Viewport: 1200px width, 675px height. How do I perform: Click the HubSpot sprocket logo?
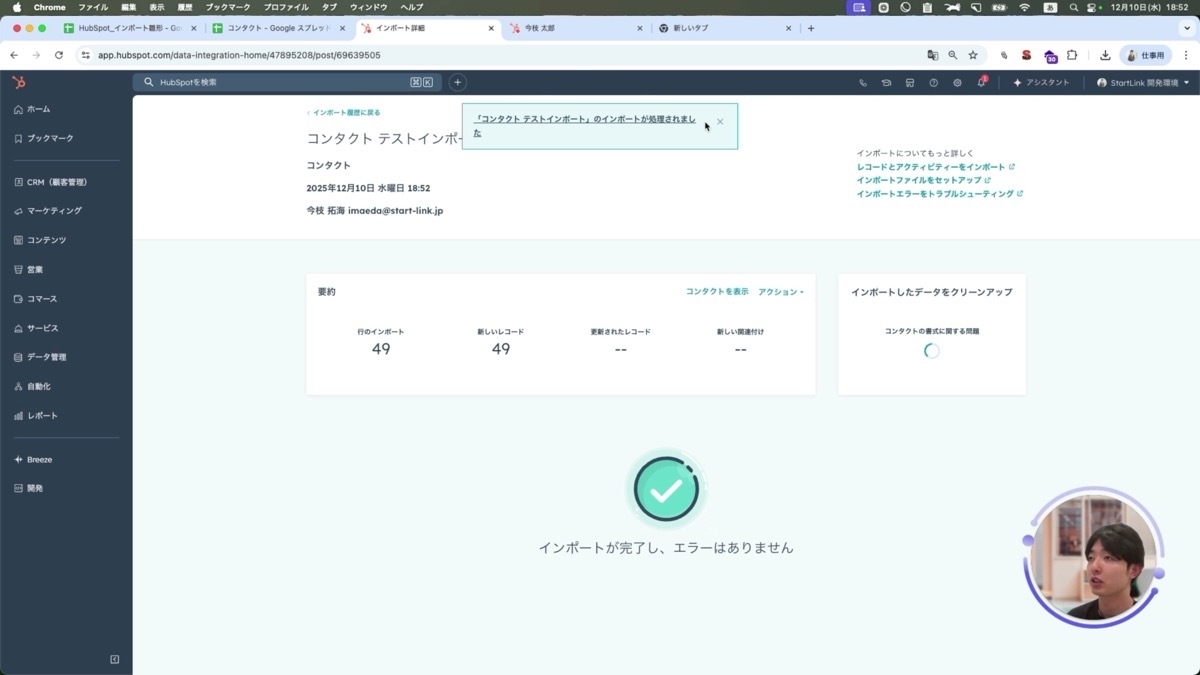(x=18, y=82)
